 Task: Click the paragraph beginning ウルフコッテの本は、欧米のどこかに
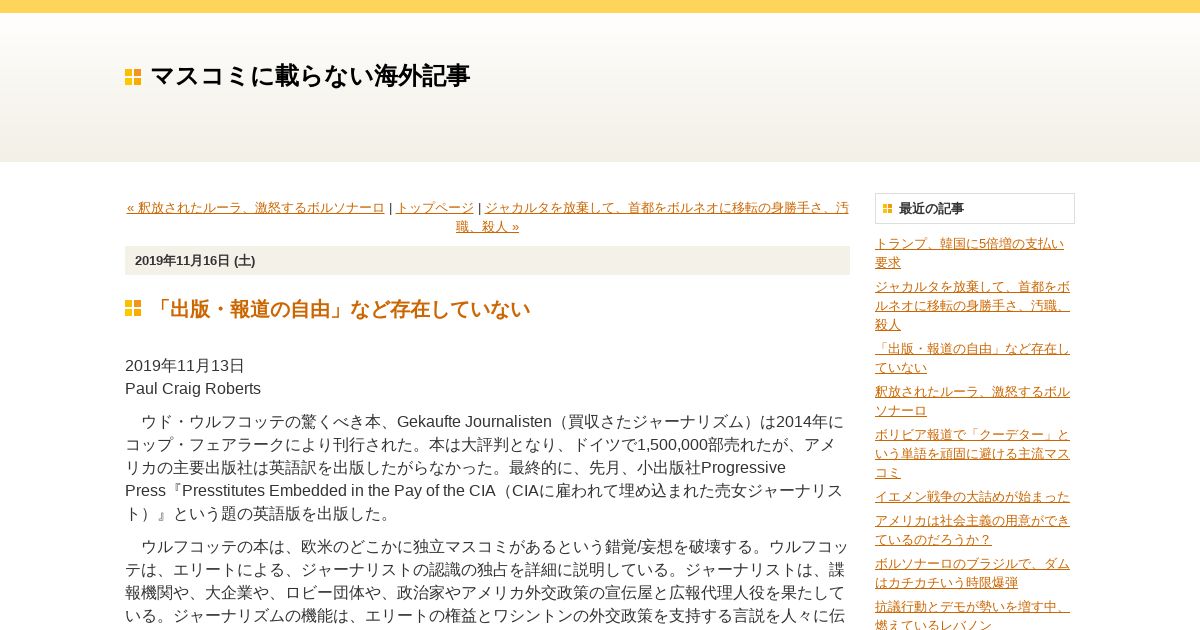[487, 582]
